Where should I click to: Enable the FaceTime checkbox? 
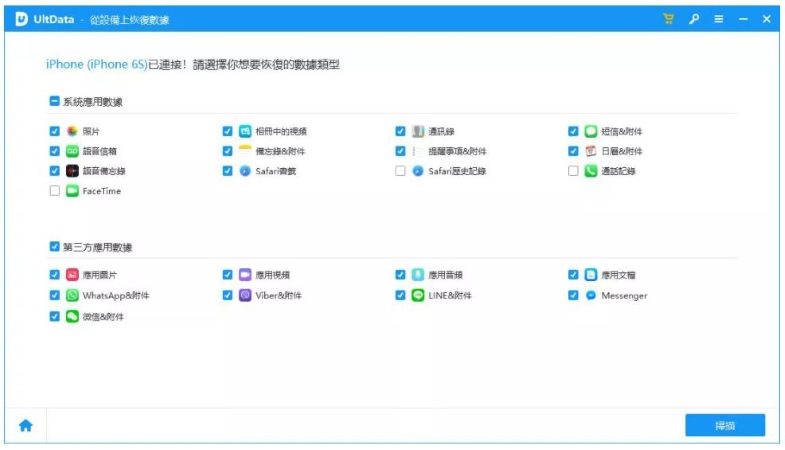pyautogui.click(x=54, y=191)
